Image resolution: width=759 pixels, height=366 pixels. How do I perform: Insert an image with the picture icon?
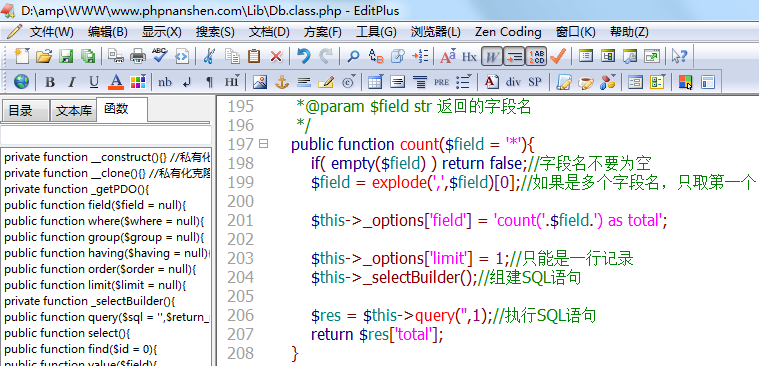260,82
